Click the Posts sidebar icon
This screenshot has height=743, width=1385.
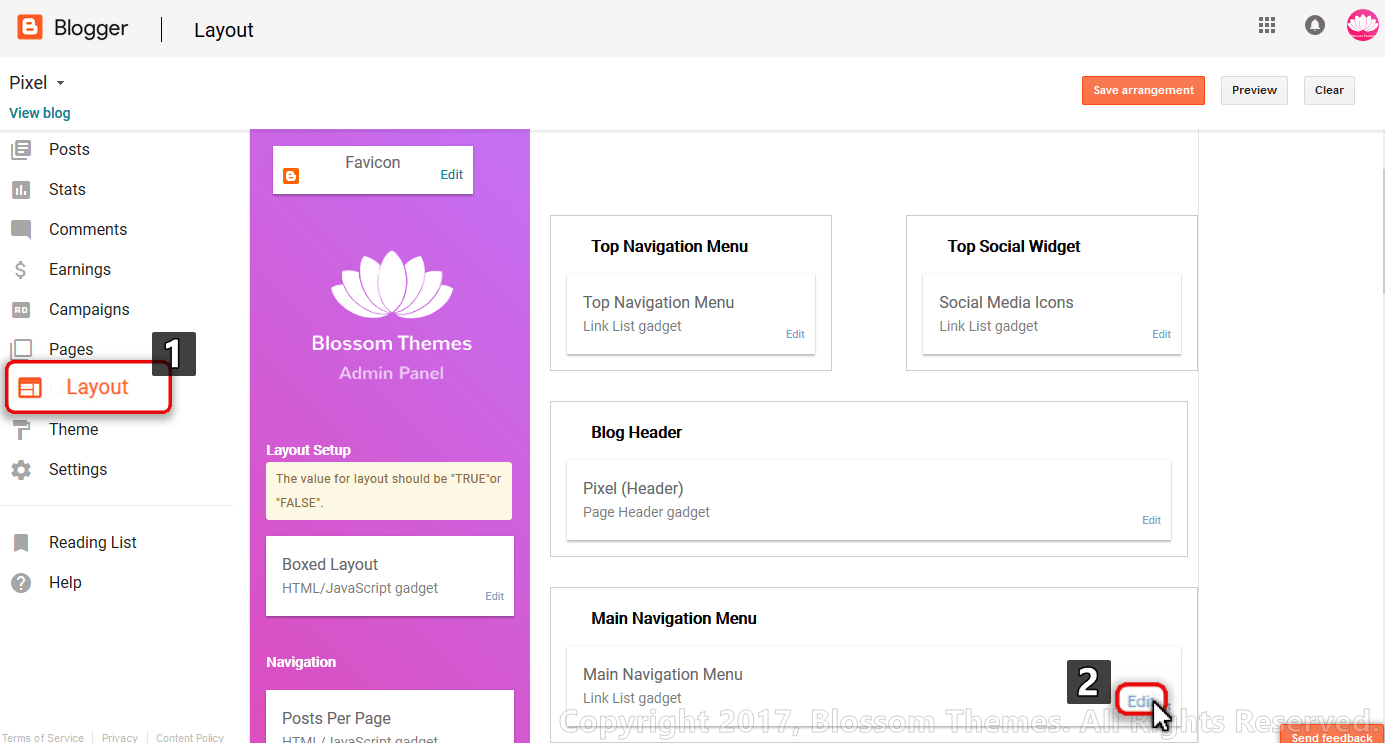(x=21, y=150)
